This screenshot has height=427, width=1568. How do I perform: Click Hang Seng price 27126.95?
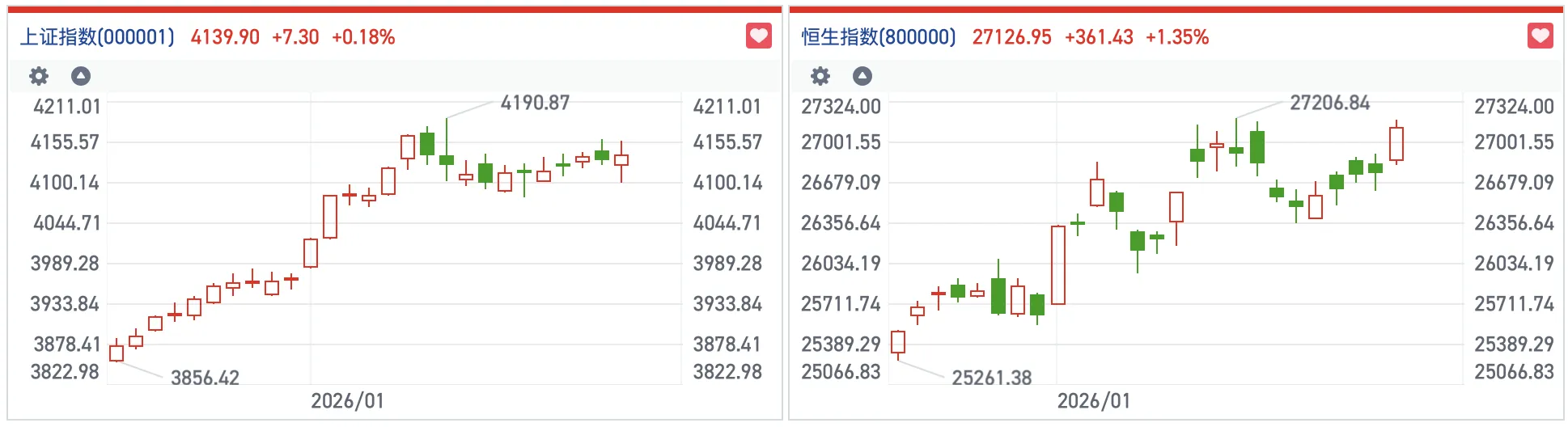point(1011,37)
